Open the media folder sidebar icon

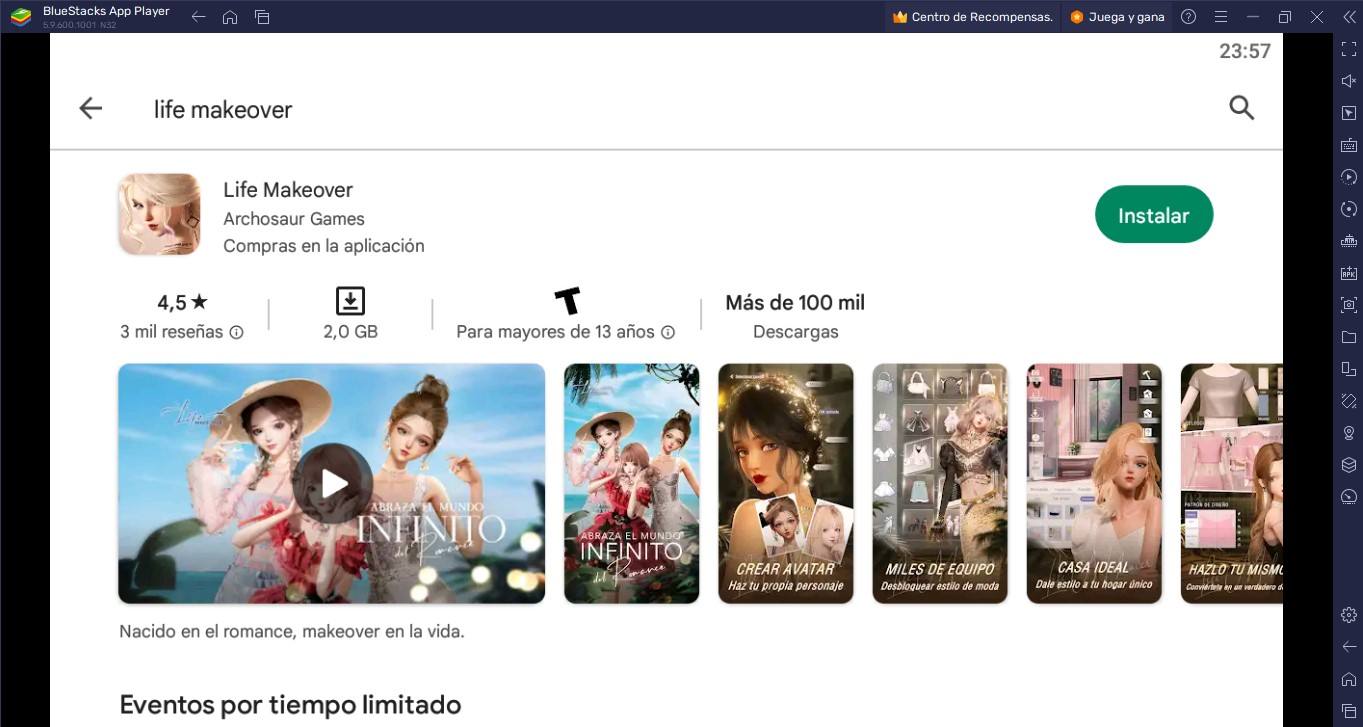point(1348,337)
